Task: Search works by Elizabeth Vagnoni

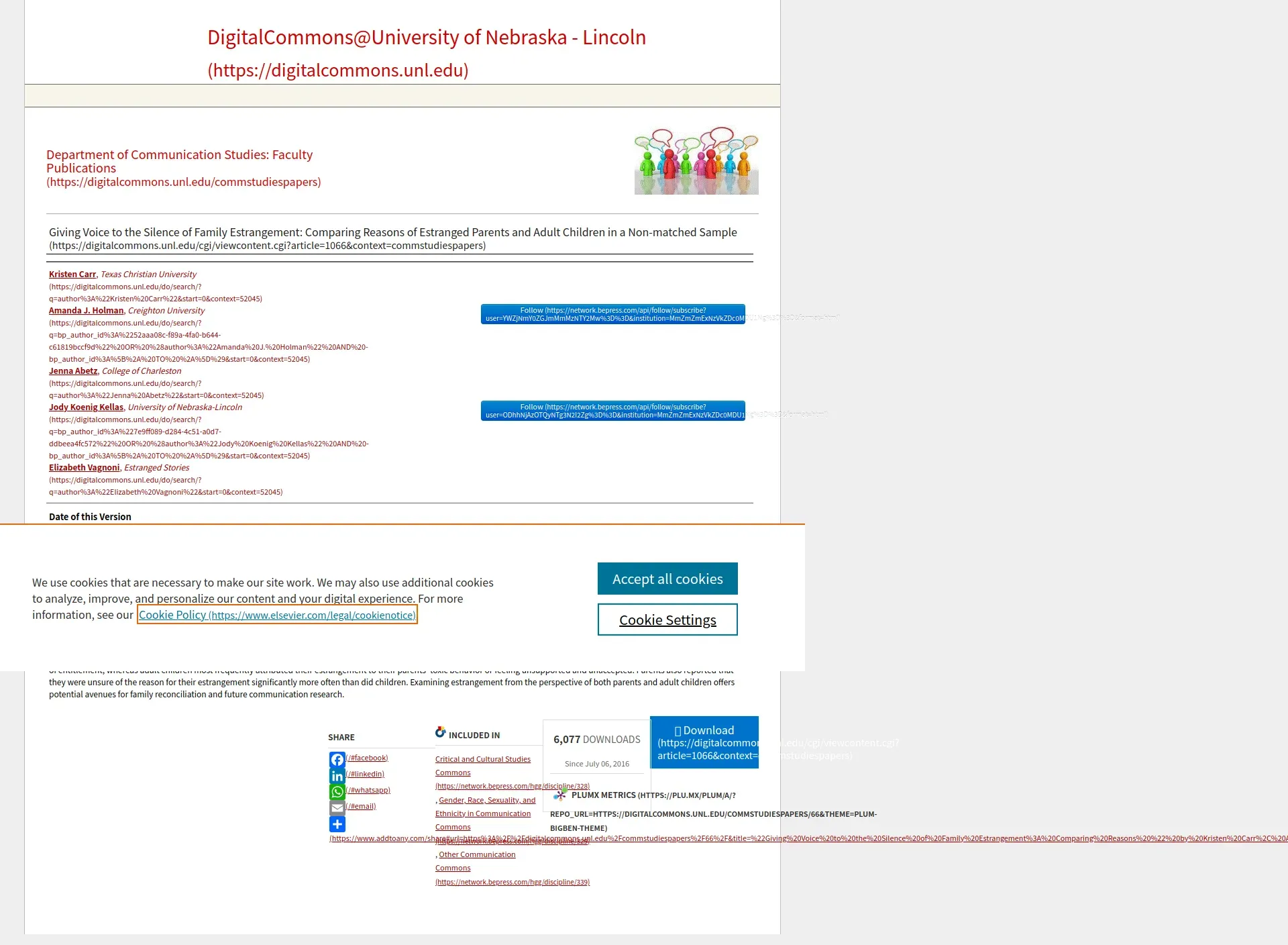Action: pos(84,467)
